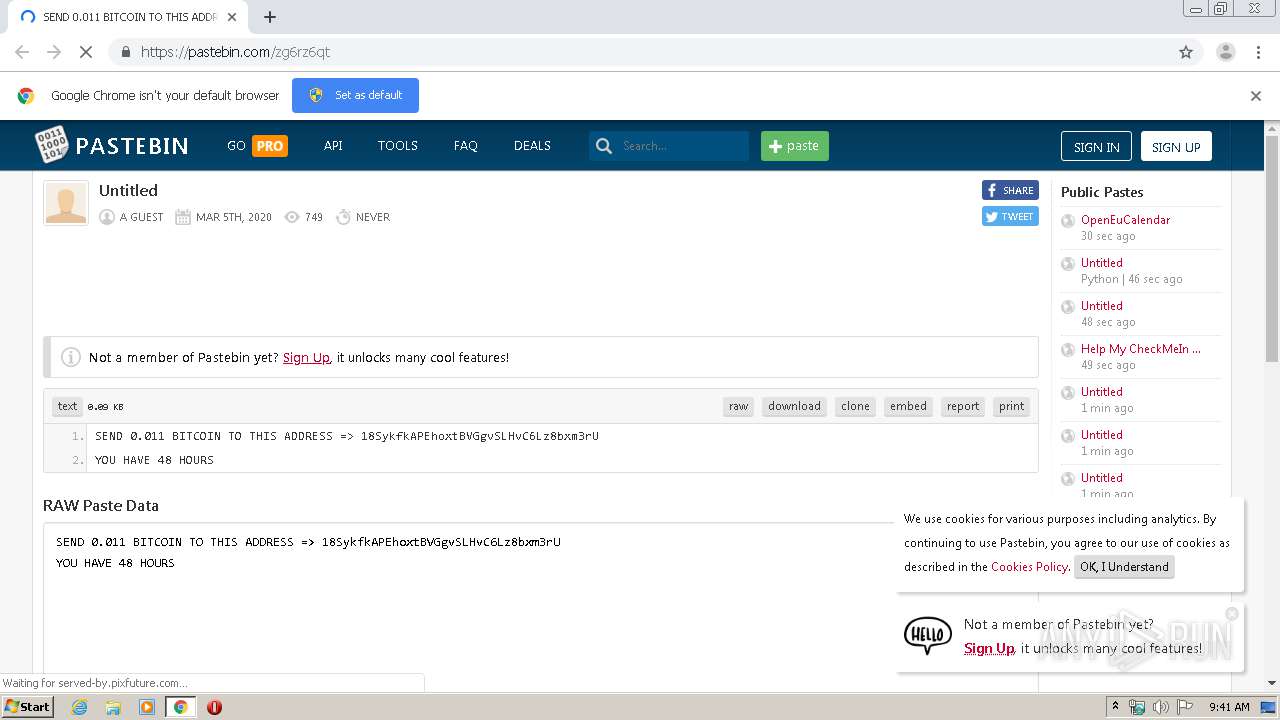Click the HELLO speech bubble icon
1280x720 pixels.
click(x=927, y=635)
